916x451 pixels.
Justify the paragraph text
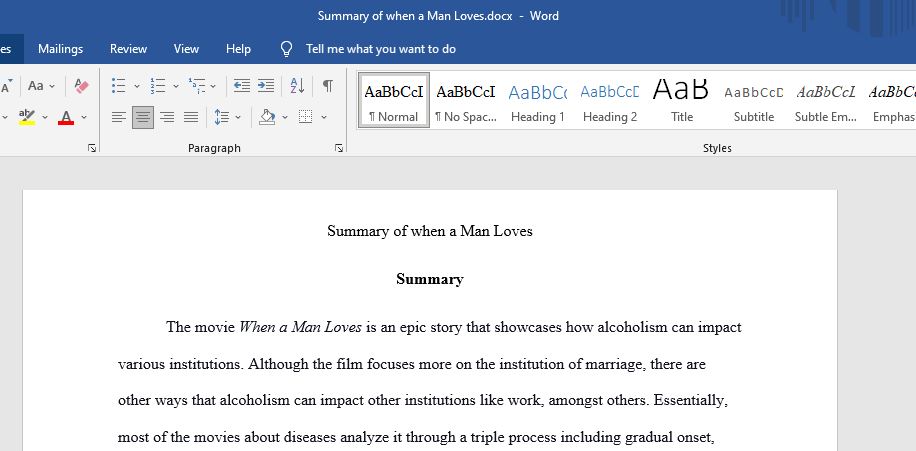(191, 117)
